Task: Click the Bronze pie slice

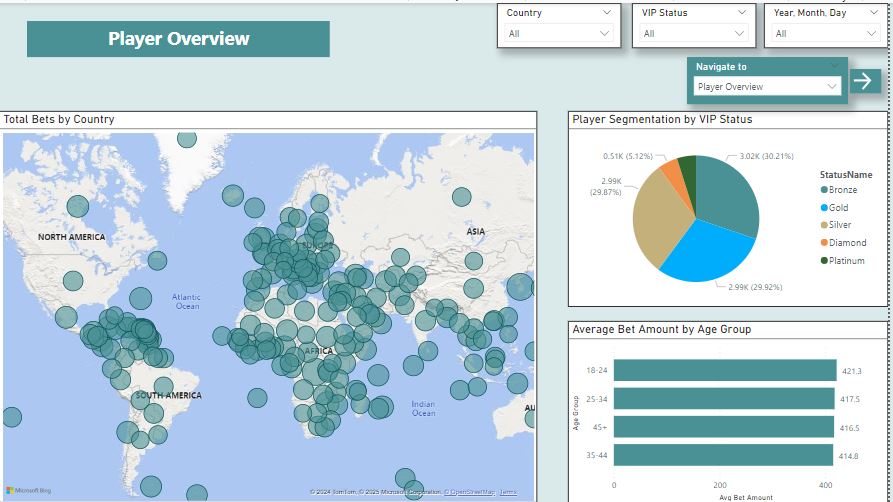Action: coord(729,197)
